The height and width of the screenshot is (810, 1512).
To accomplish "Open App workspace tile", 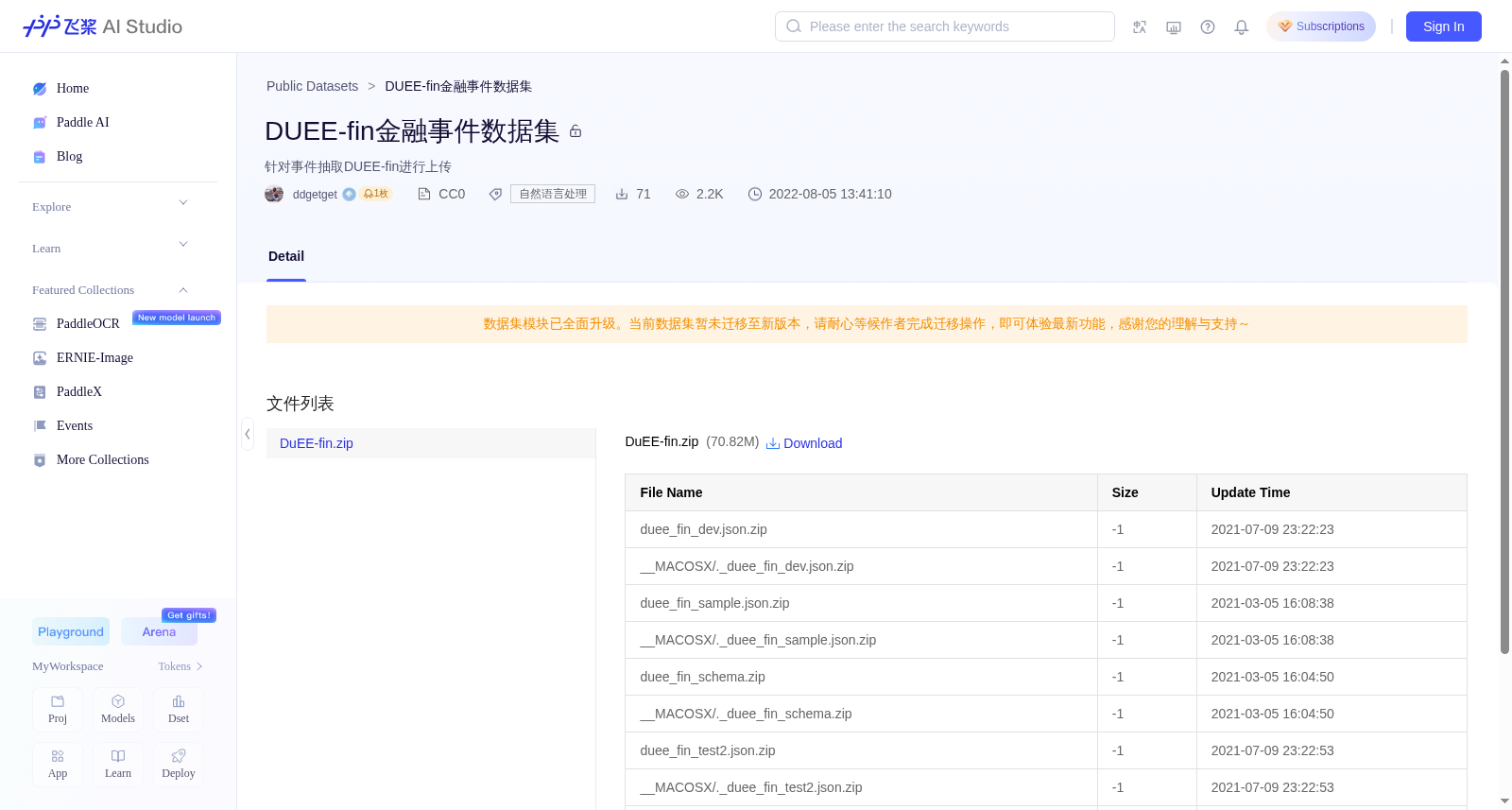I will pos(58,764).
